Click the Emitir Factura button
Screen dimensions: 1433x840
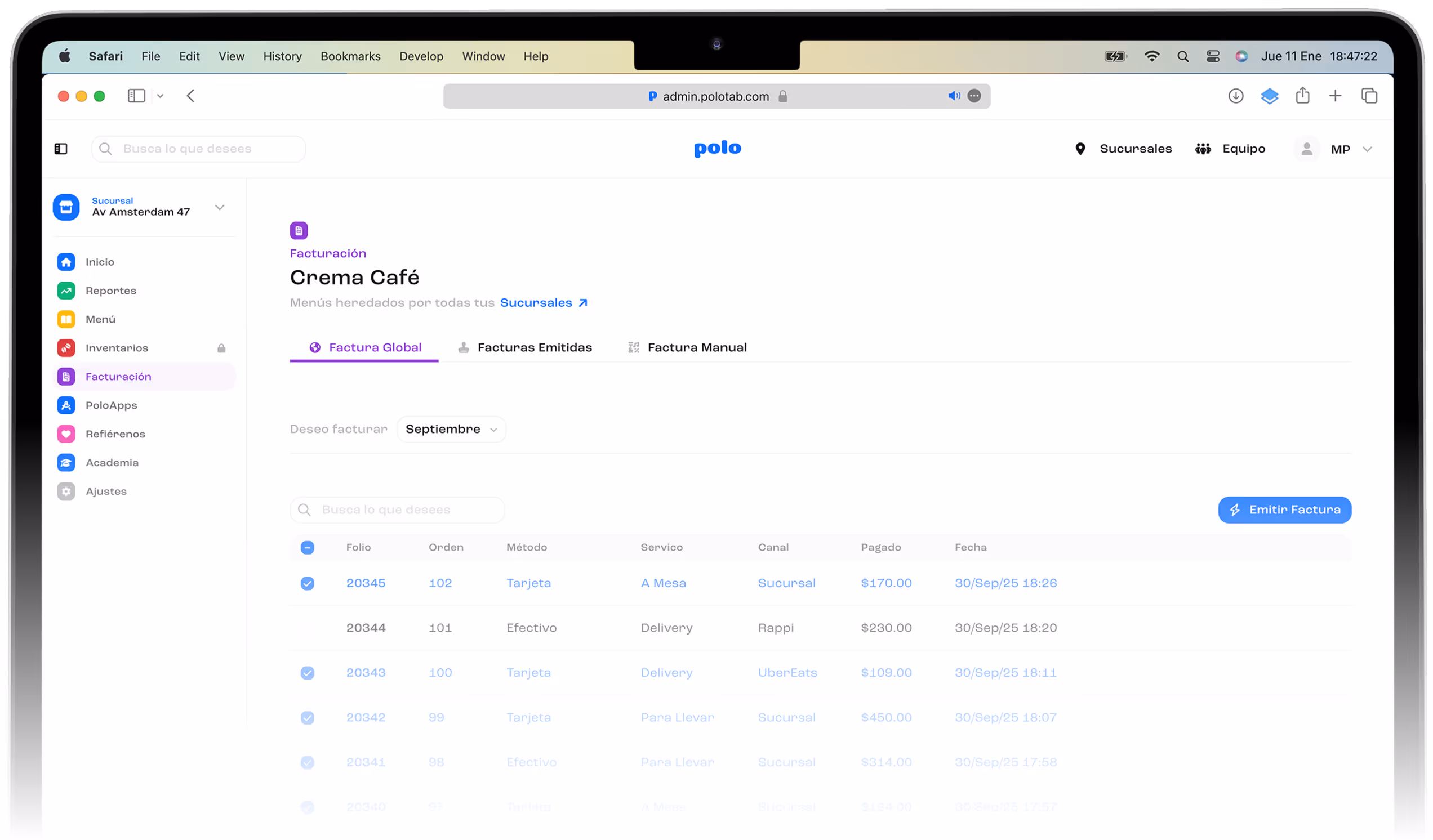(1284, 510)
